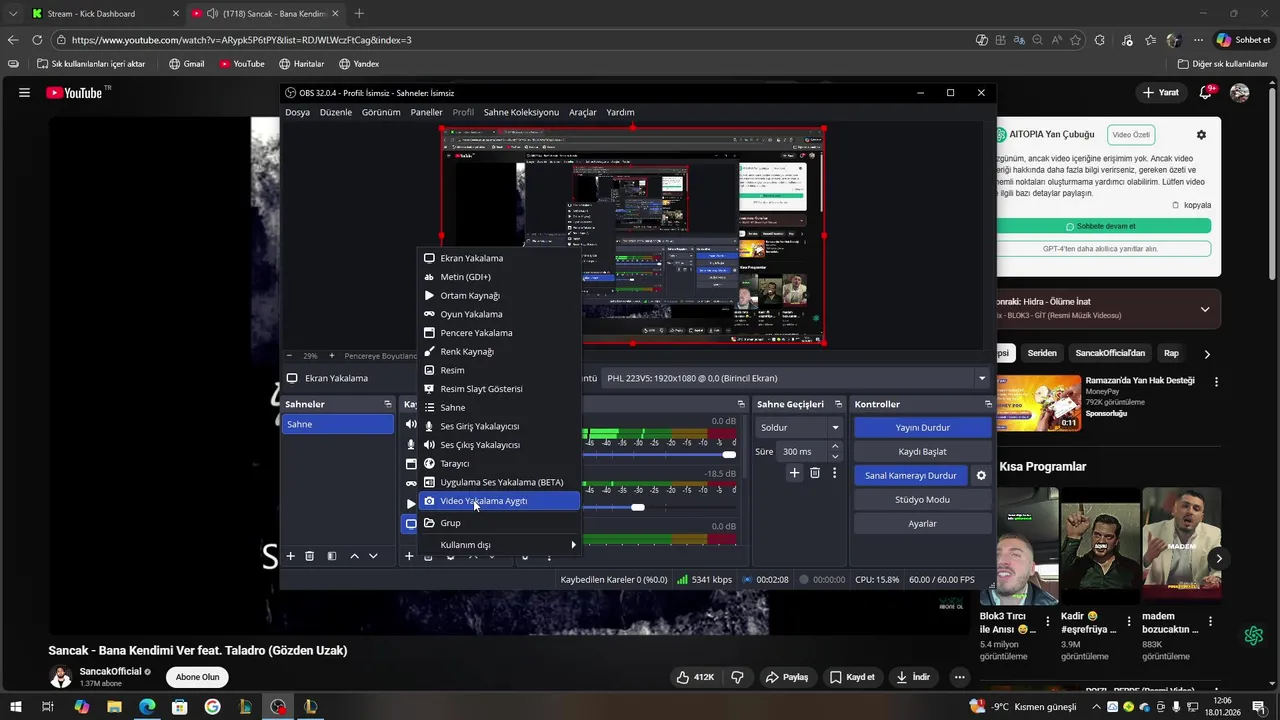Move scene down with arrow icon
Image resolution: width=1280 pixels, height=720 pixels.
coord(373,556)
